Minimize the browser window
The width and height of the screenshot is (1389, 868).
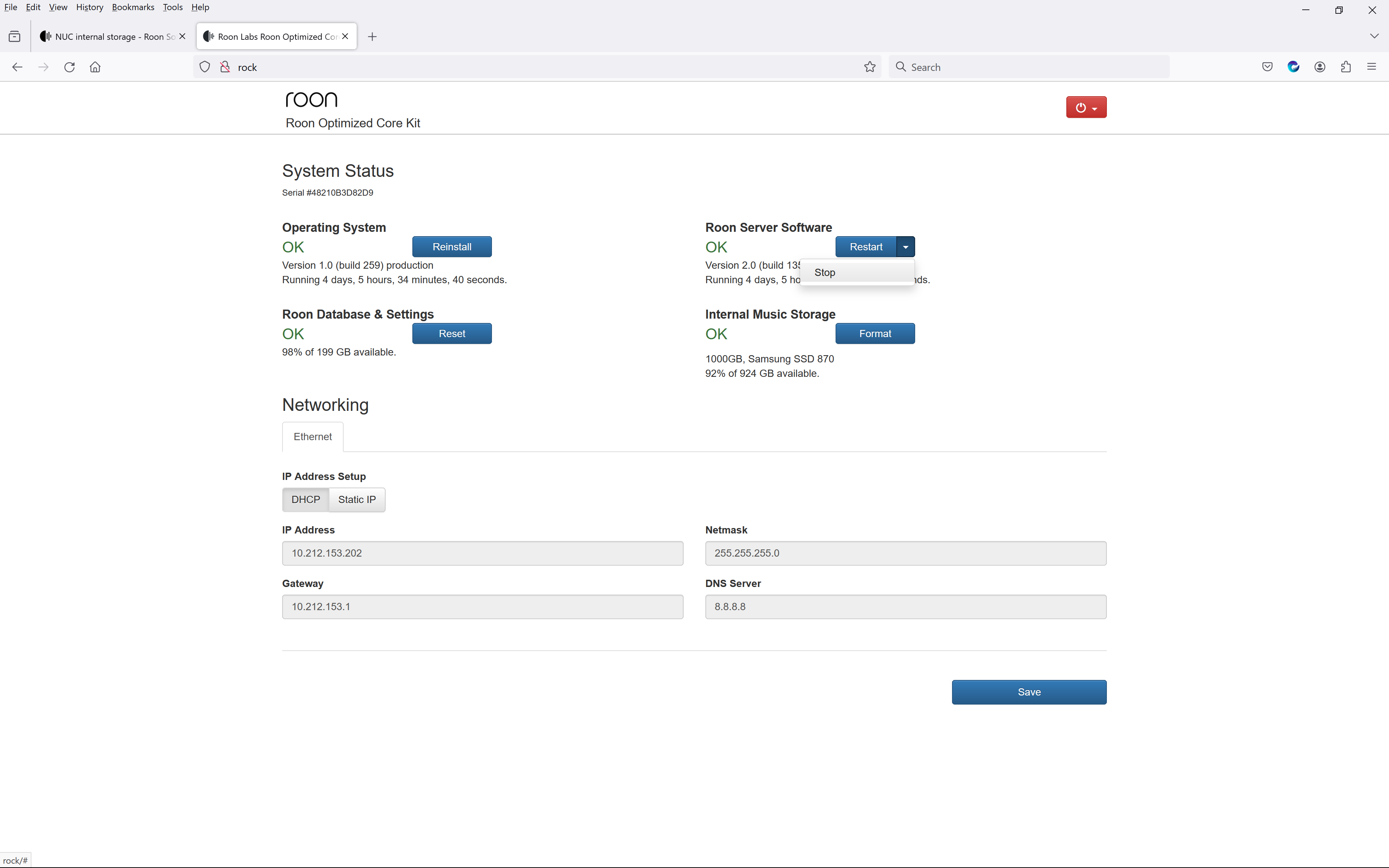(x=1306, y=10)
